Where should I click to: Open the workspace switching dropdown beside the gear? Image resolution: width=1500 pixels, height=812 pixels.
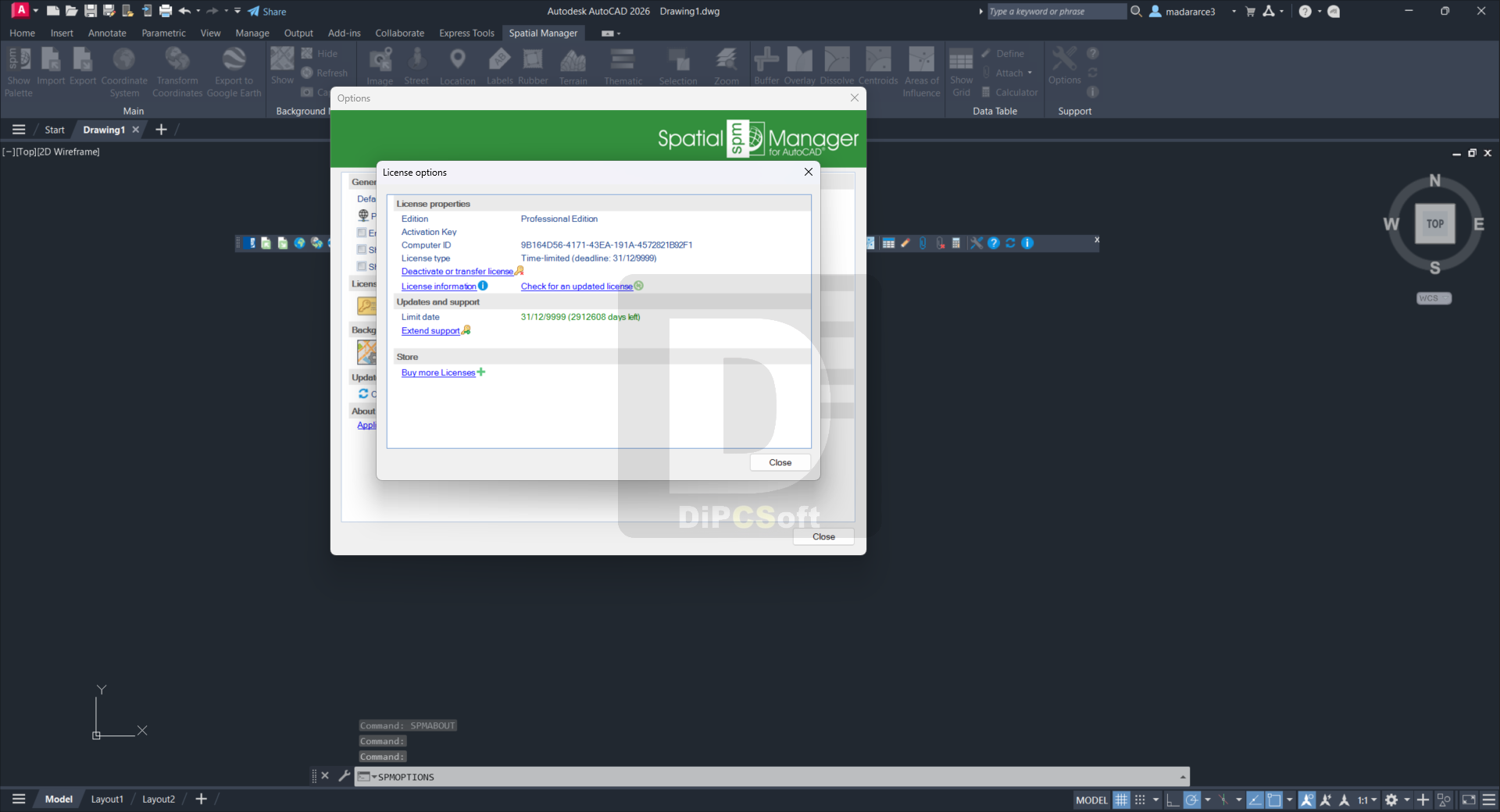tap(1407, 800)
